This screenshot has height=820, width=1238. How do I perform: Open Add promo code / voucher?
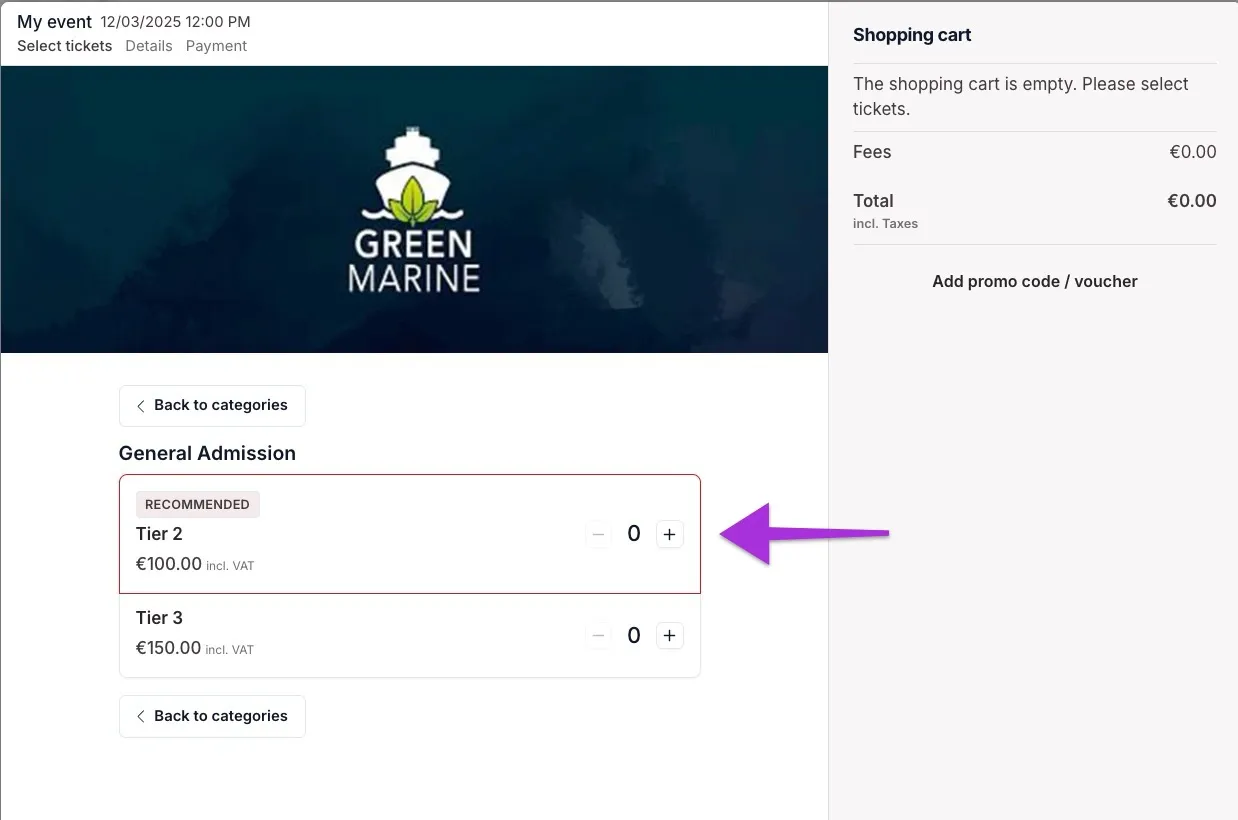tap(1035, 282)
